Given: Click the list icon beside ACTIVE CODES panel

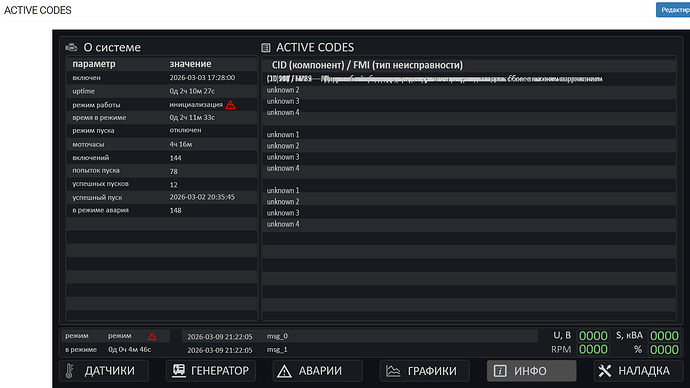Looking at the screenshot, I should tap(266, 47).
